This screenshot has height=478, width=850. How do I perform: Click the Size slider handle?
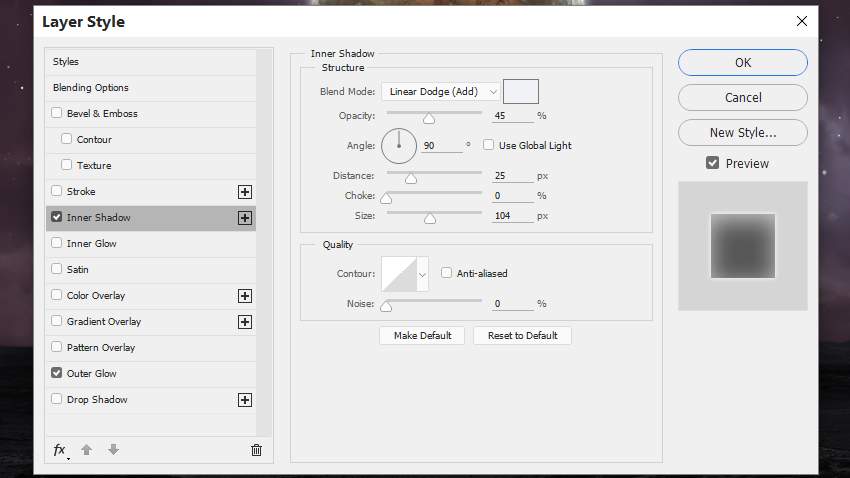click(430, 218)
